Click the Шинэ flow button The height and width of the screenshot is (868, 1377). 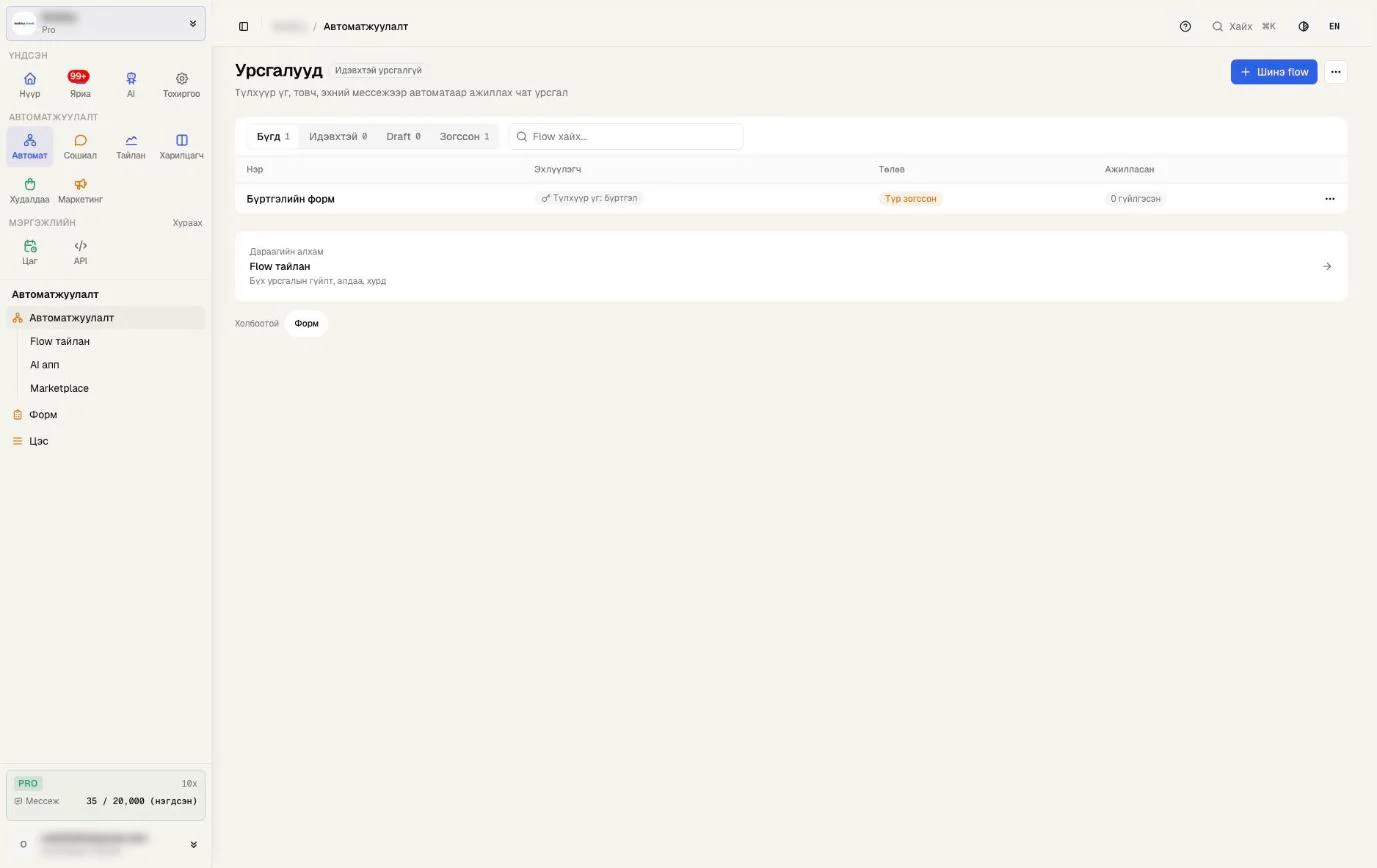tap(1274, 72)
